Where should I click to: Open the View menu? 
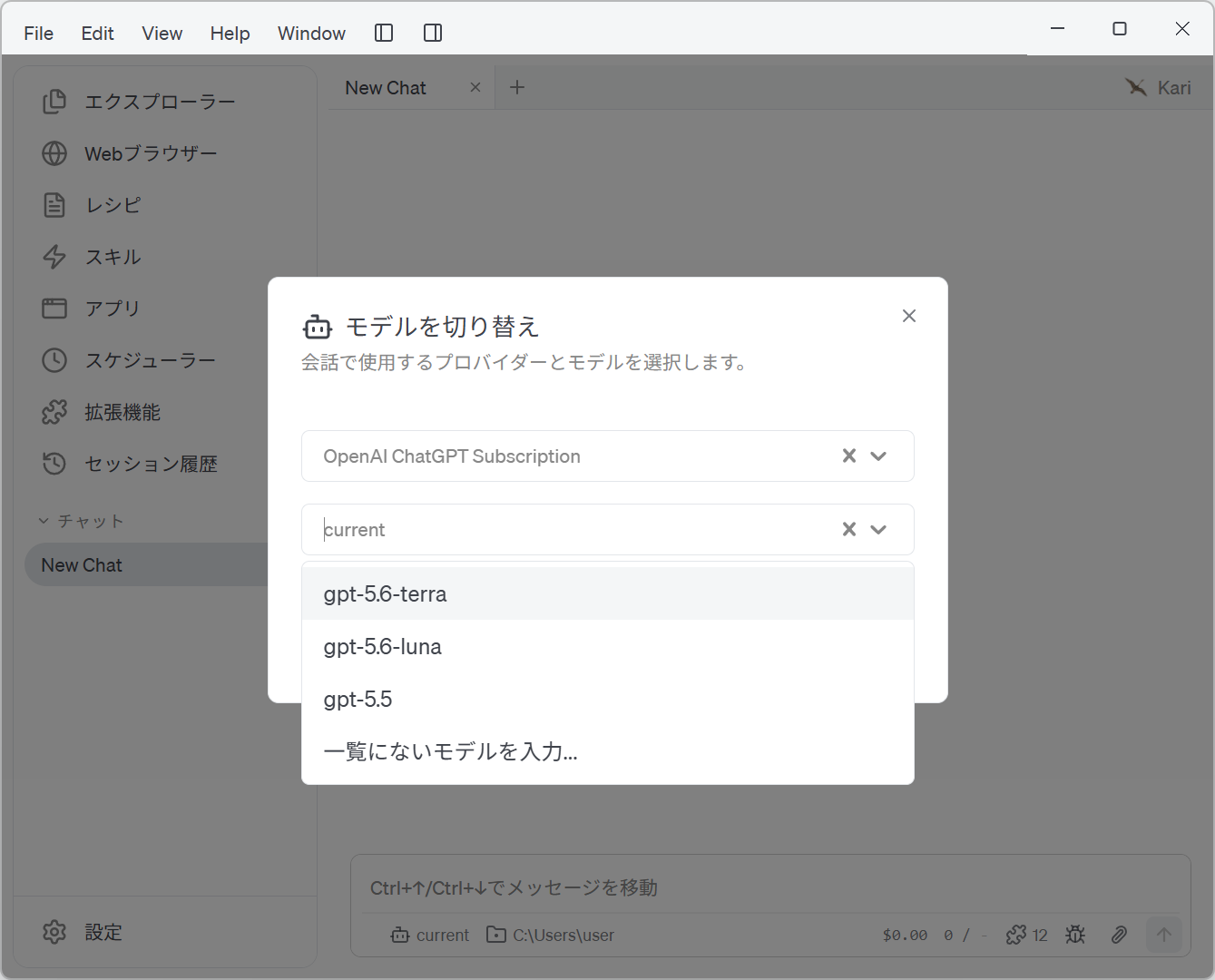(x=162, y=33)
